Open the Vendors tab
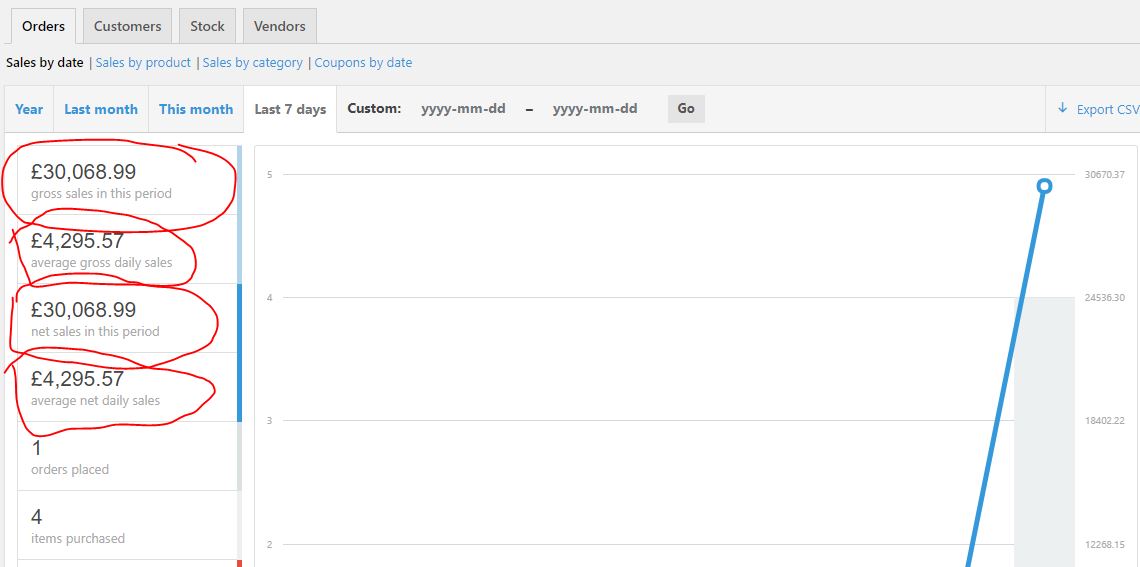 pos(279,26)
